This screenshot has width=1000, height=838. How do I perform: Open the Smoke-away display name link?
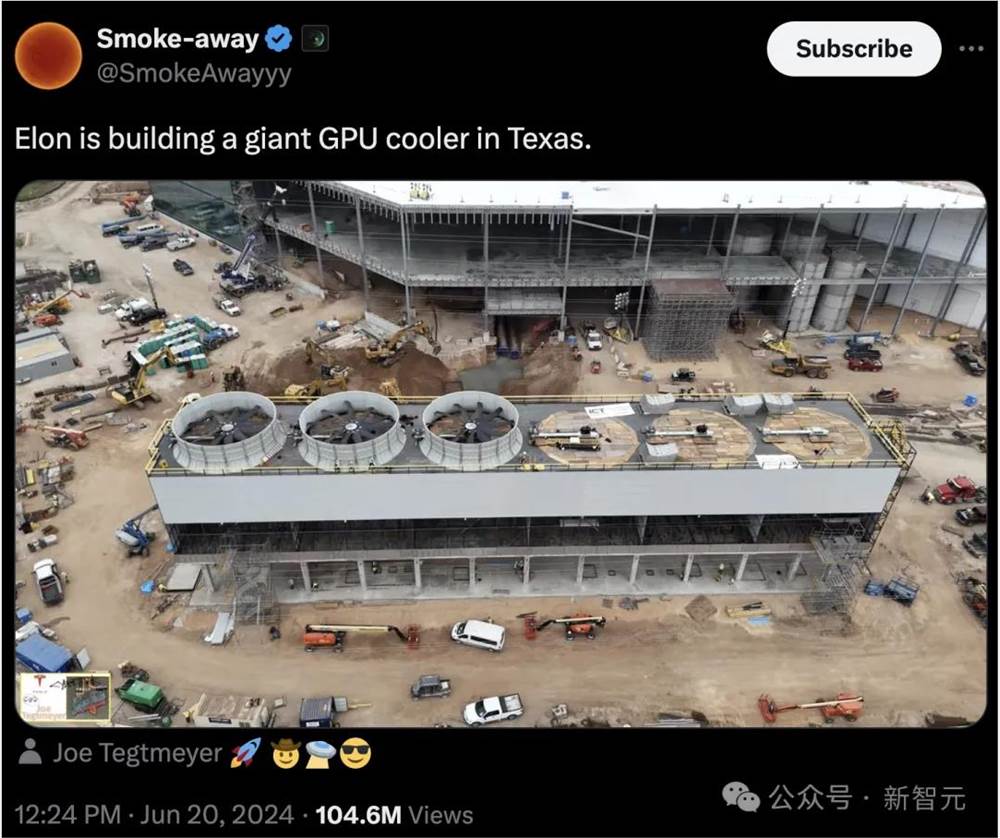click(x=177, y=39)
